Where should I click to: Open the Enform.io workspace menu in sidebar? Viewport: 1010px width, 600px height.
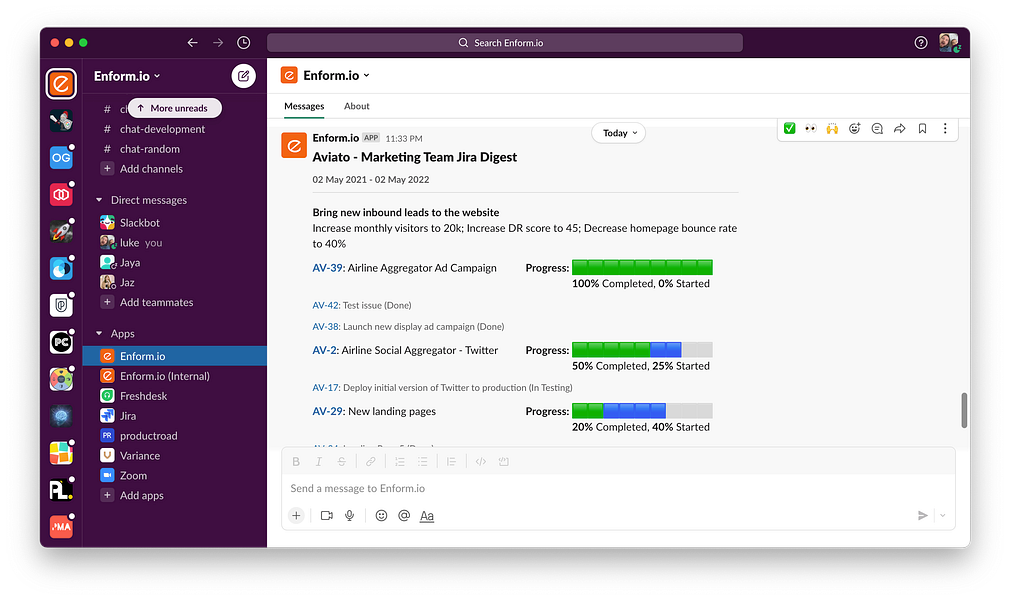click(x=127, y=76)
